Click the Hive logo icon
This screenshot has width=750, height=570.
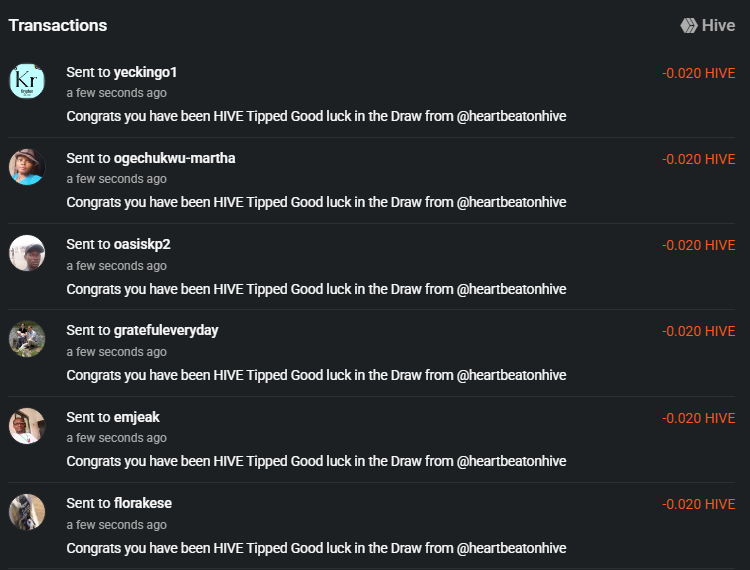689,26
